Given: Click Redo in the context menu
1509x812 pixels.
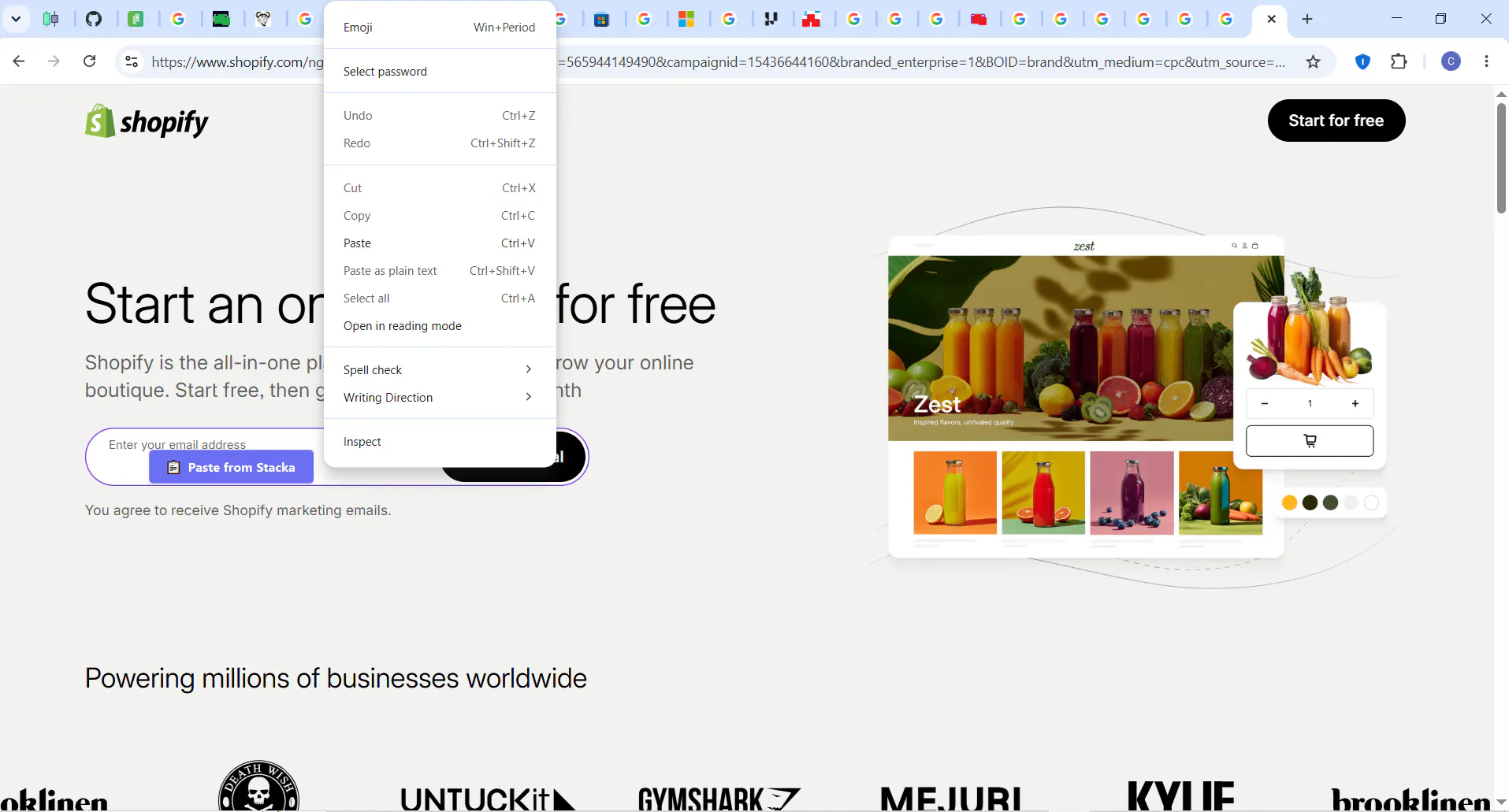Looking at the screenshot, I should 440,143.
